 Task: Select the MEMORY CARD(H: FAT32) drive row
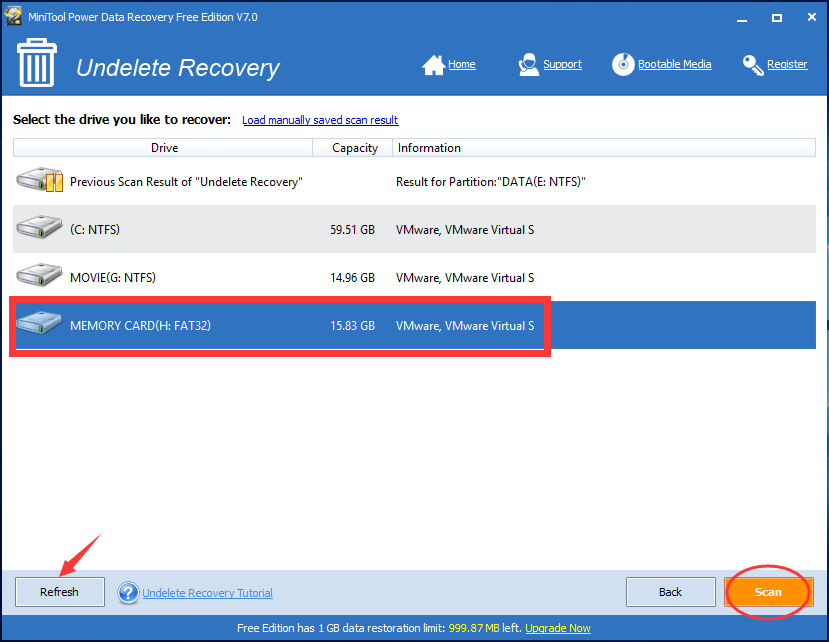coord(414,325)
